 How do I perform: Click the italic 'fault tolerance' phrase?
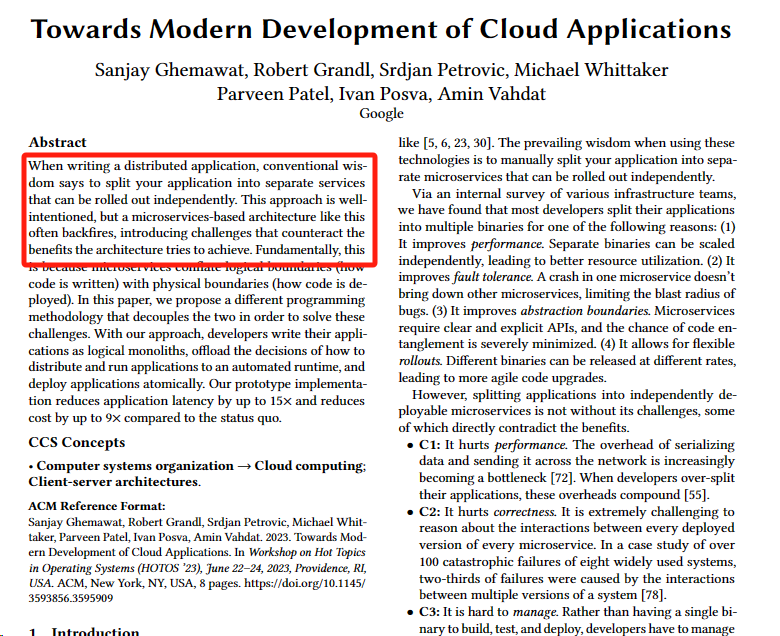[x=492, y=277]
